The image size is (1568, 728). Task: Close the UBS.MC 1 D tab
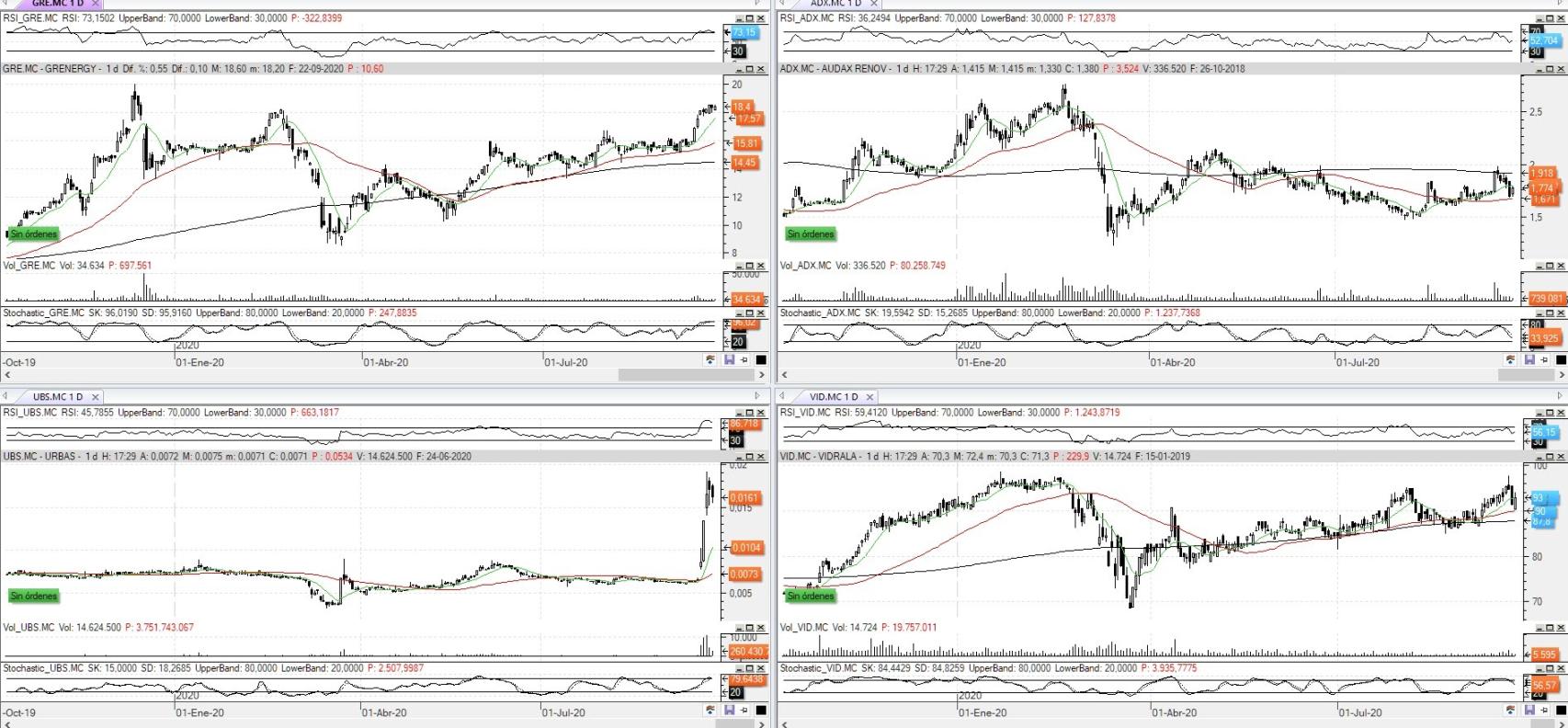coord(96,397)
